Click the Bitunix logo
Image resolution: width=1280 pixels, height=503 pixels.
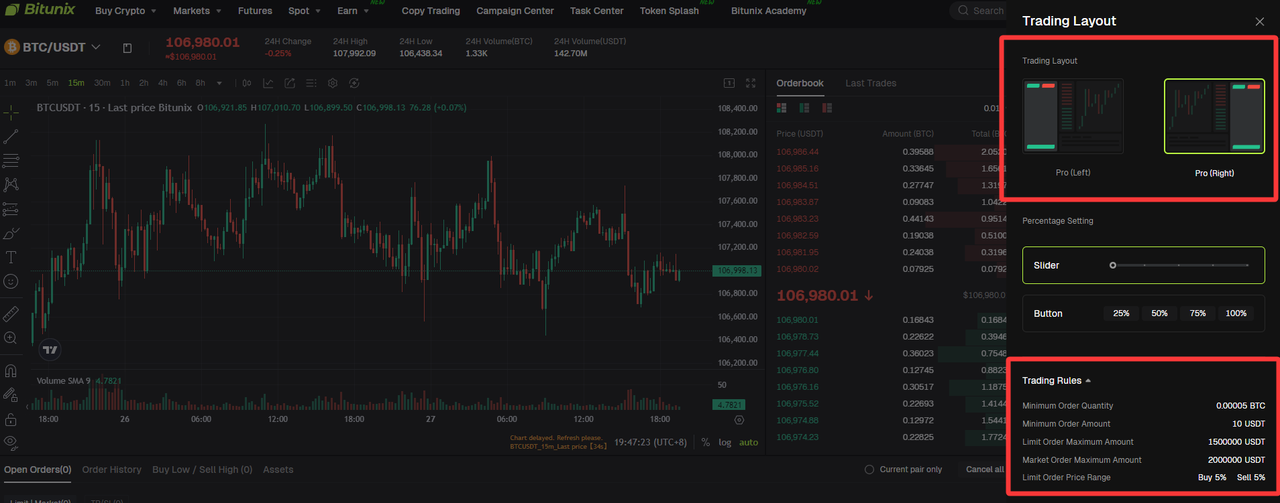tap(38, 11)
